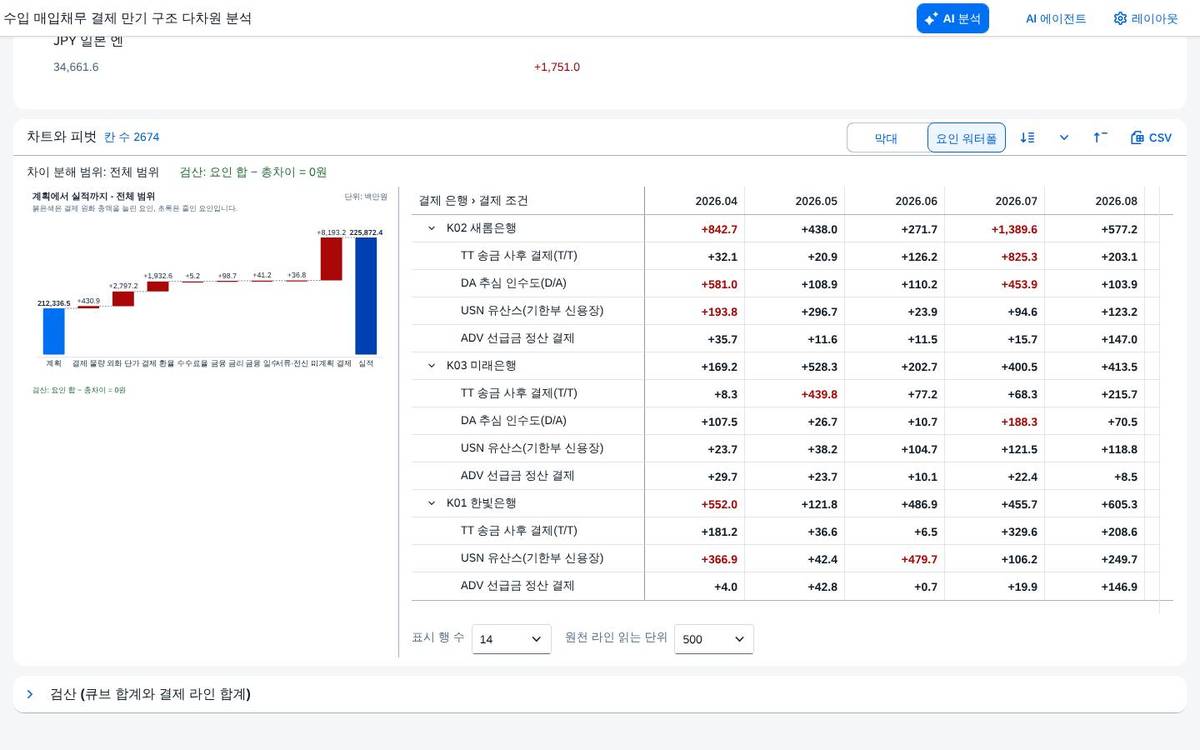Click the 칸 수 2674 label

click(131, 137)
